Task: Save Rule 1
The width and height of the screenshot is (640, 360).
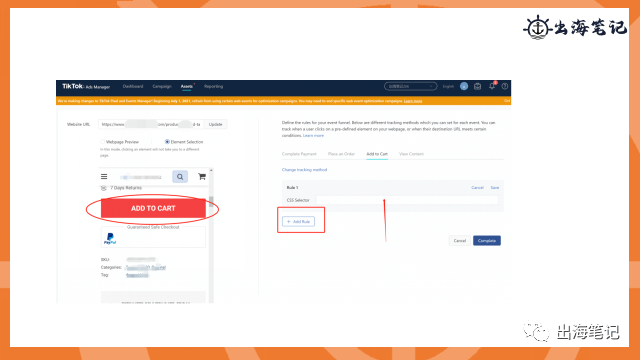Action: click(x=495, y=188)
